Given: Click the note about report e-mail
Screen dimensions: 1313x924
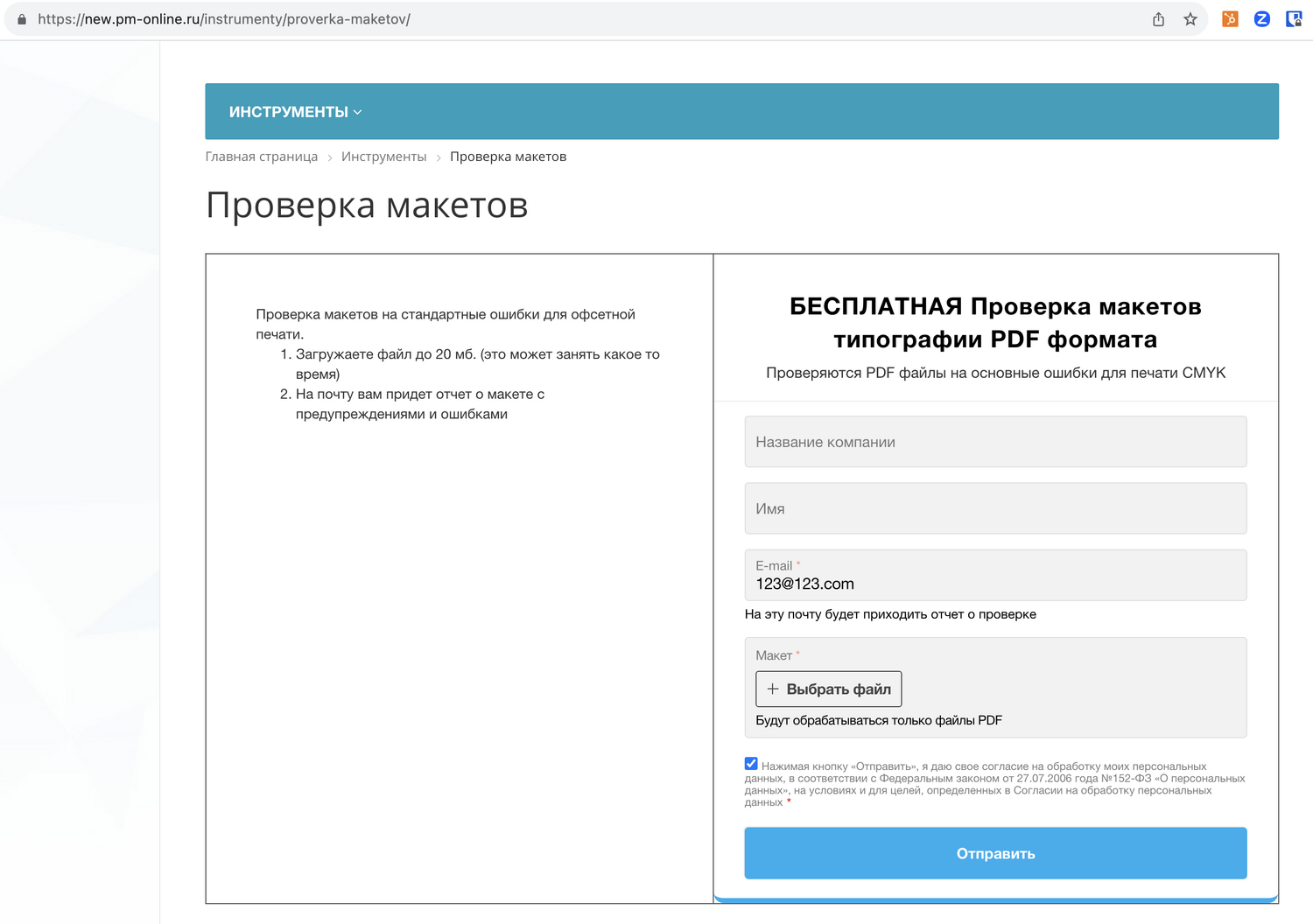Looking at the screenshot, I should [x=890, y=614].
